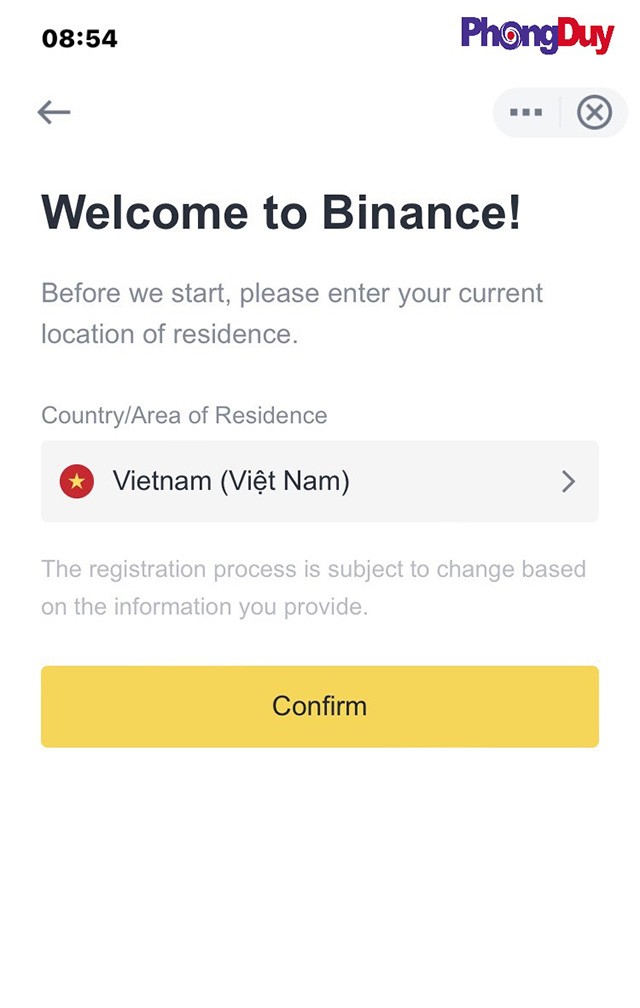Image resolution: width=640 pixels, height=1008 pixels.
Task: Tap the registration process disclaimer text
Action: coord(313,570)
